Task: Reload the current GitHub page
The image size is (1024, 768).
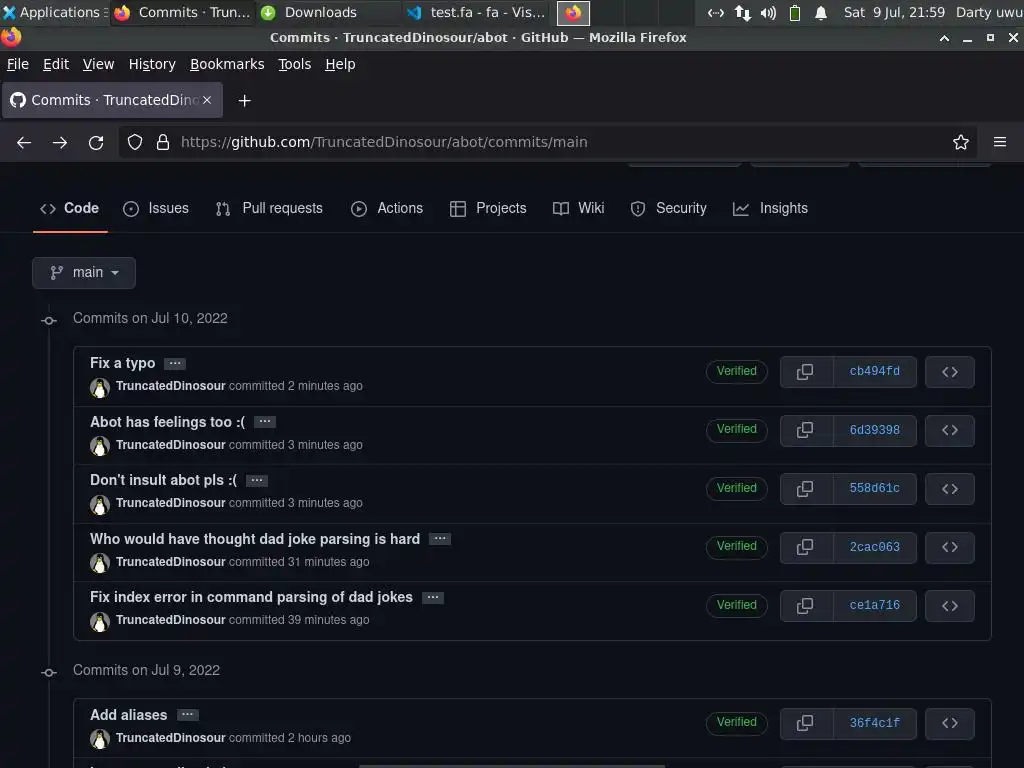Action: tap(96, 142)
